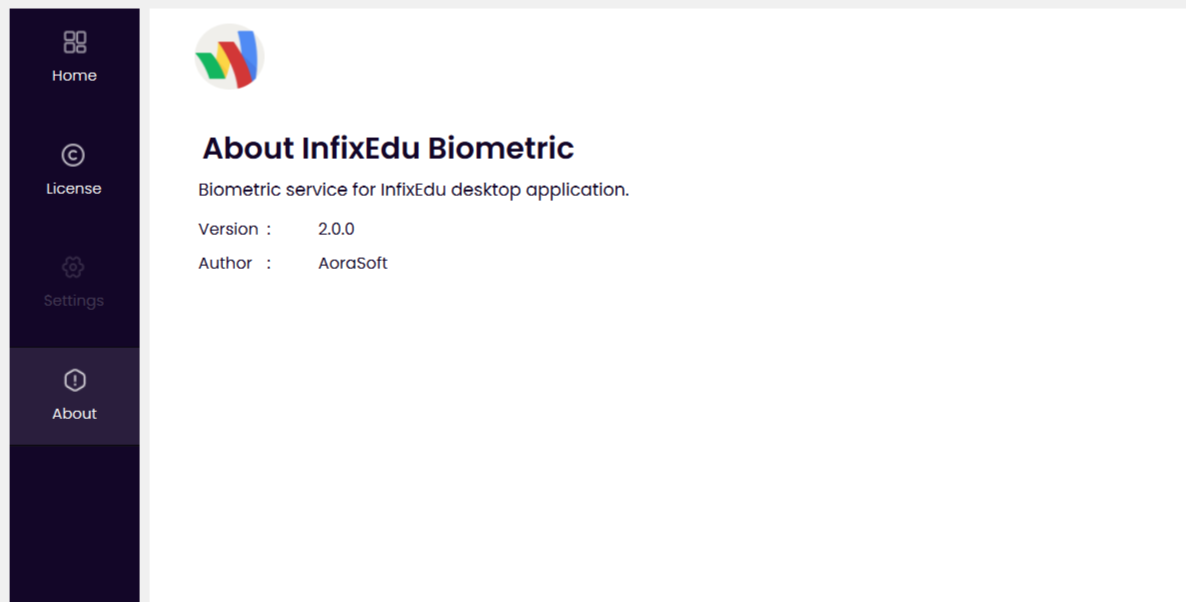Click the "About InfixEdu Biometric" heading
This screenshot has height=602, width=1186.
(388, 148)
